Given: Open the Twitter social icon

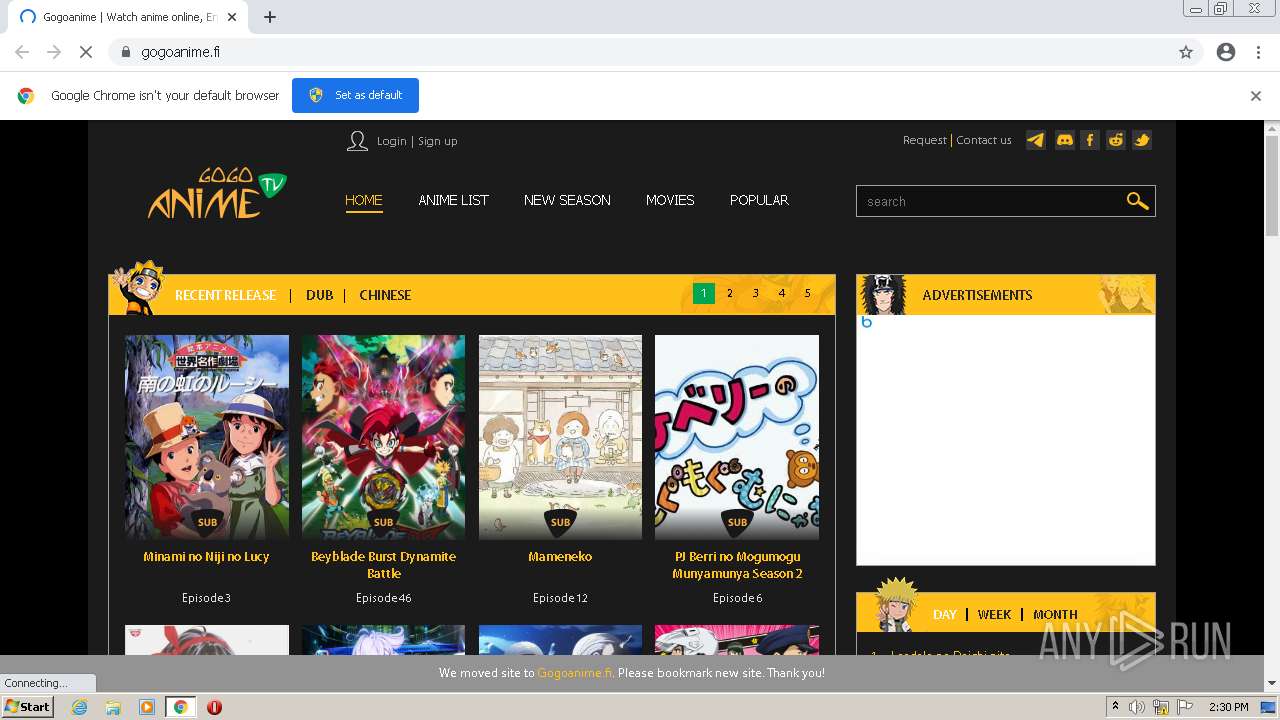Looking at the screenshot, I should click(1141, 140).
